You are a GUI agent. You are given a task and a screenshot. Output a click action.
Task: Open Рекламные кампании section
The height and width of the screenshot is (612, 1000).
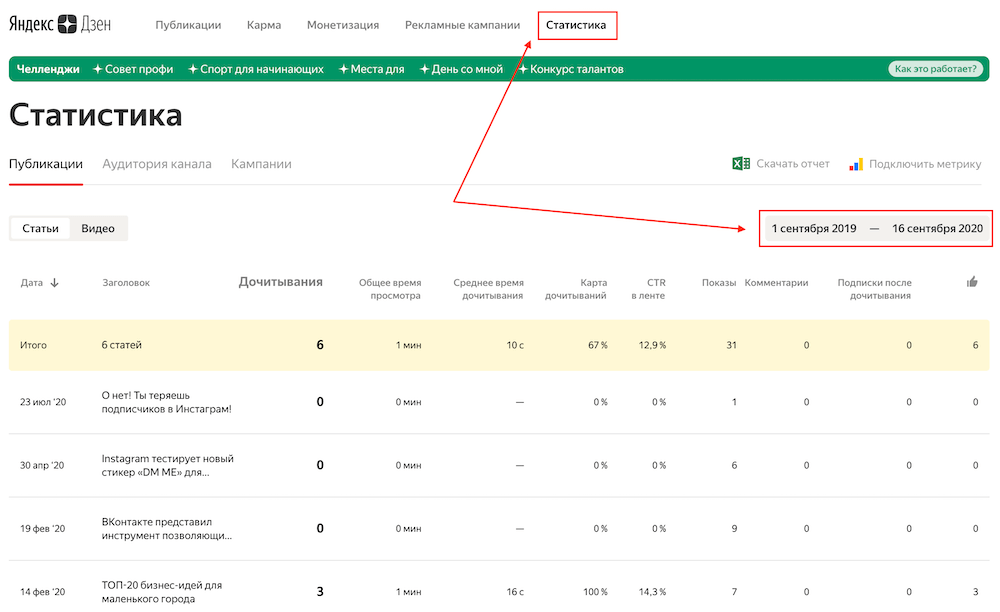[462, 25]
